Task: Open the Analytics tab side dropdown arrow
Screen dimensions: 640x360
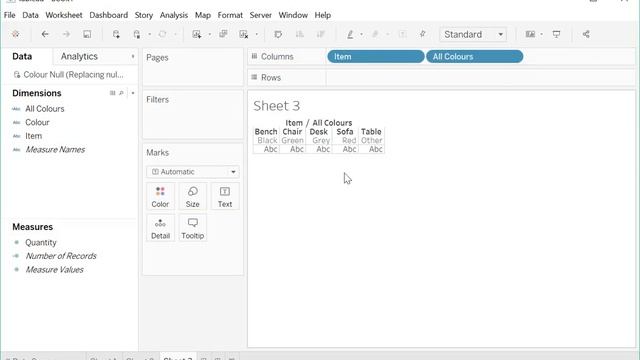Action: coord(133,56)
